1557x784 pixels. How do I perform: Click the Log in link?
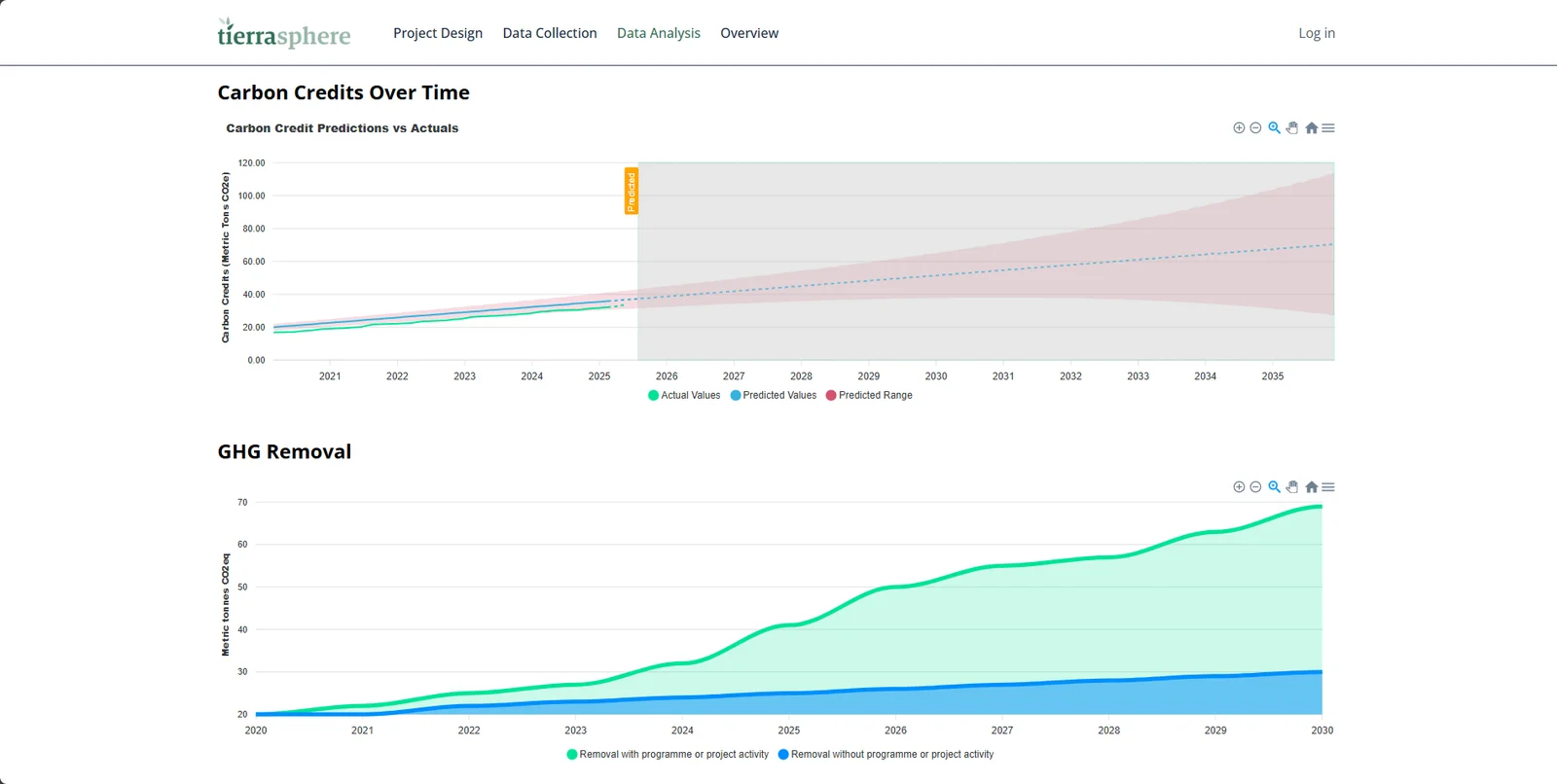1317,33
